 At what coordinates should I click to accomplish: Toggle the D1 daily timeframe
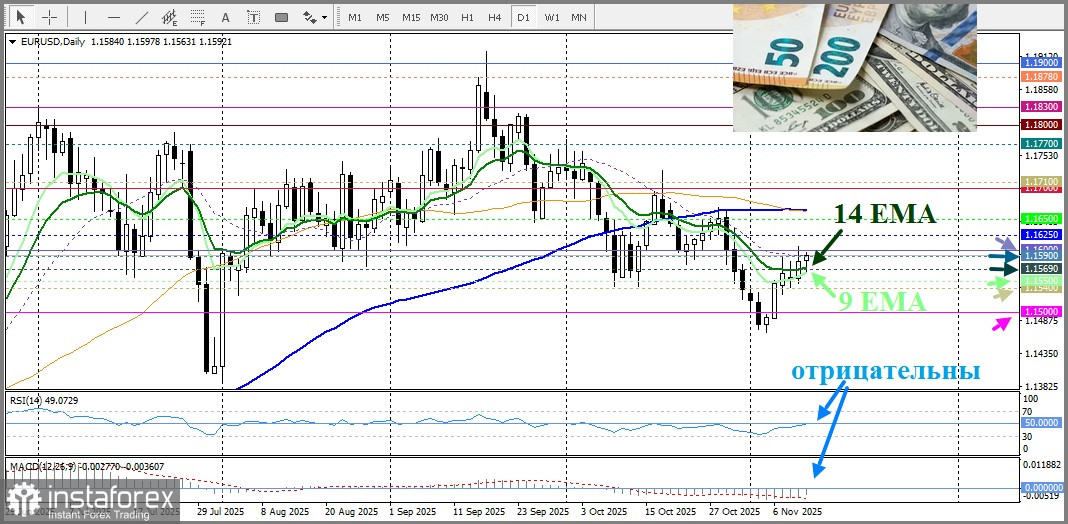tap(522, 17)
